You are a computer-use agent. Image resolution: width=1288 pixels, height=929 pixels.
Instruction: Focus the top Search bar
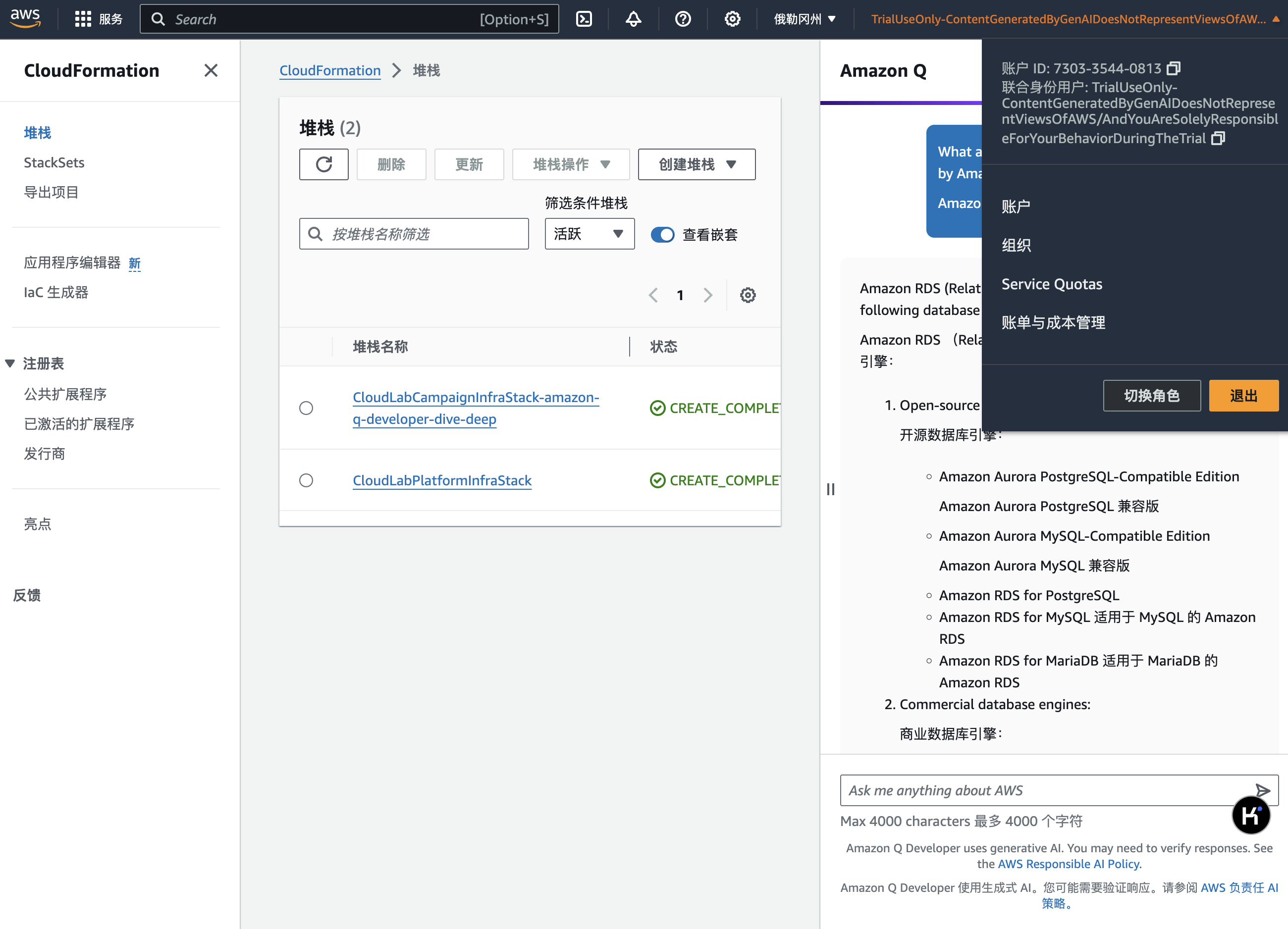349,19
